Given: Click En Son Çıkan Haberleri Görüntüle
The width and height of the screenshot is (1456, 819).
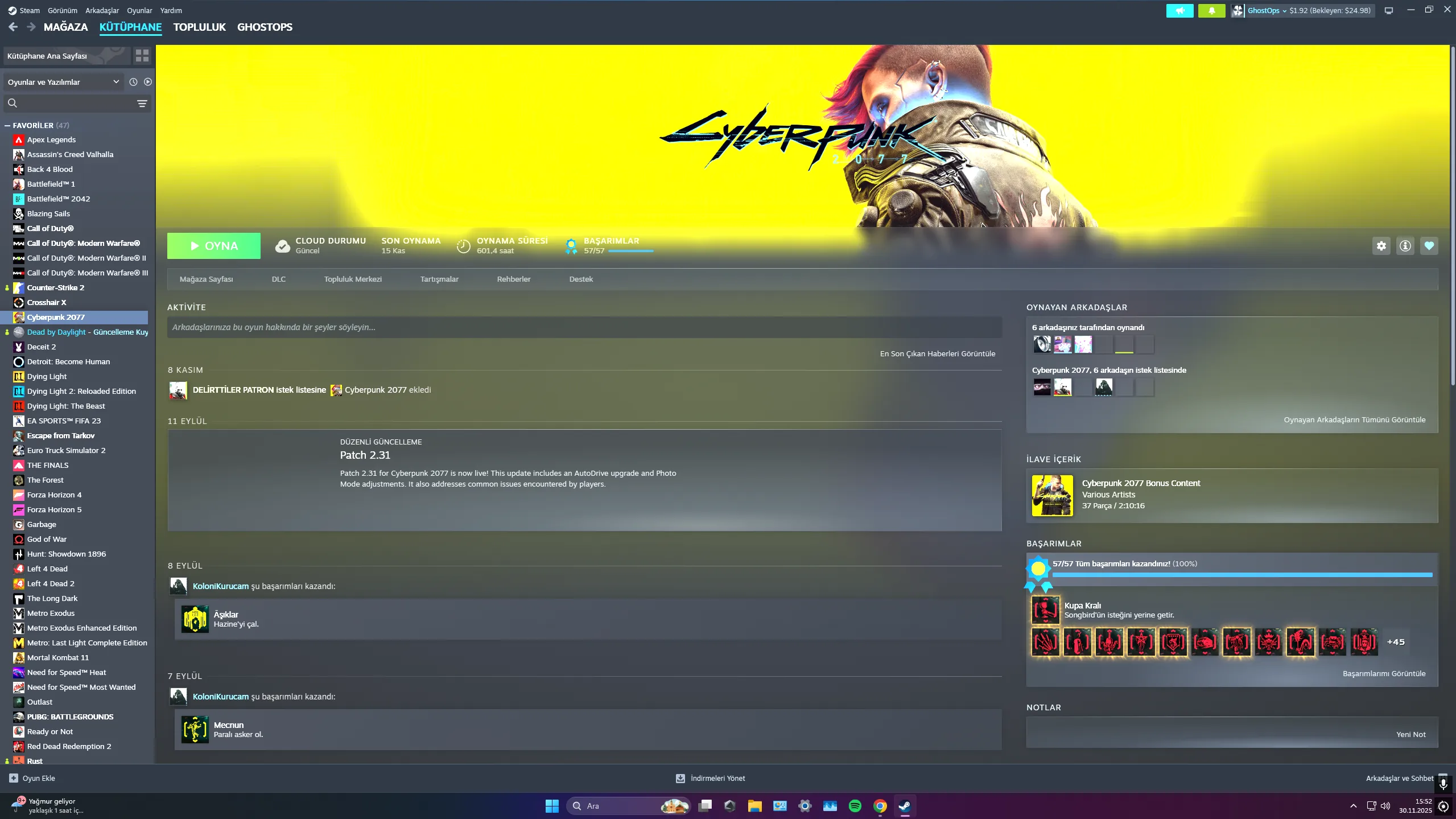Looking at the screenshot, I should [938, 353].
